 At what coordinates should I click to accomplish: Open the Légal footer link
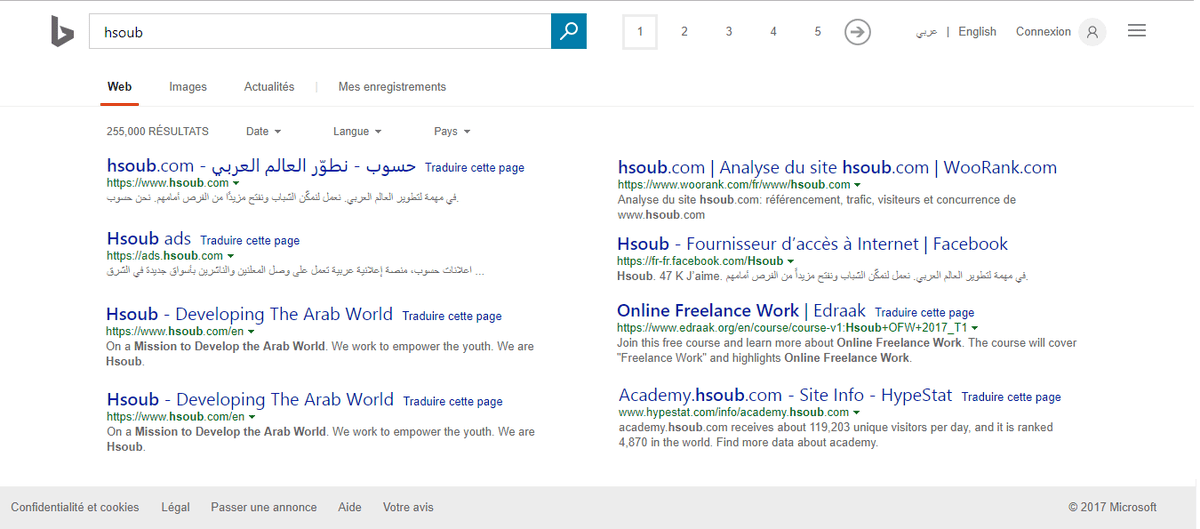[x=175, y=508]
